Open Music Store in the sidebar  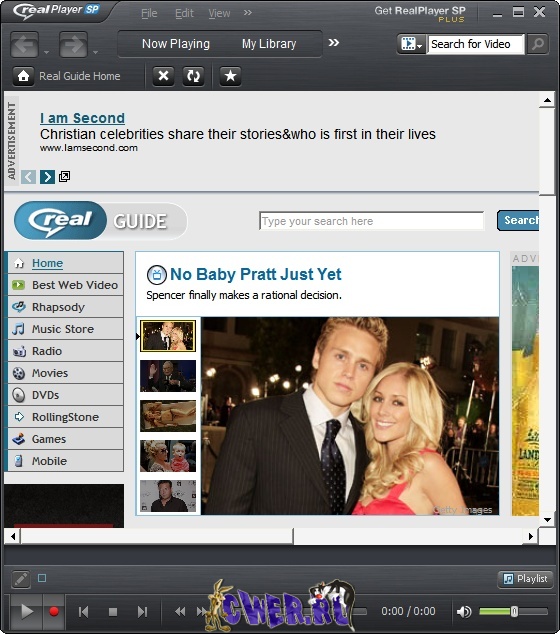pyautogui.click(x=66, y=329)
